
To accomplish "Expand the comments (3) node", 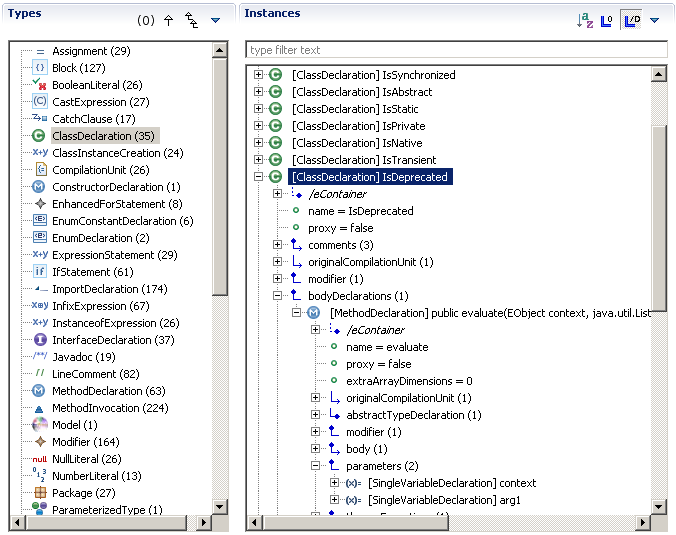I will tap(277, 244).
